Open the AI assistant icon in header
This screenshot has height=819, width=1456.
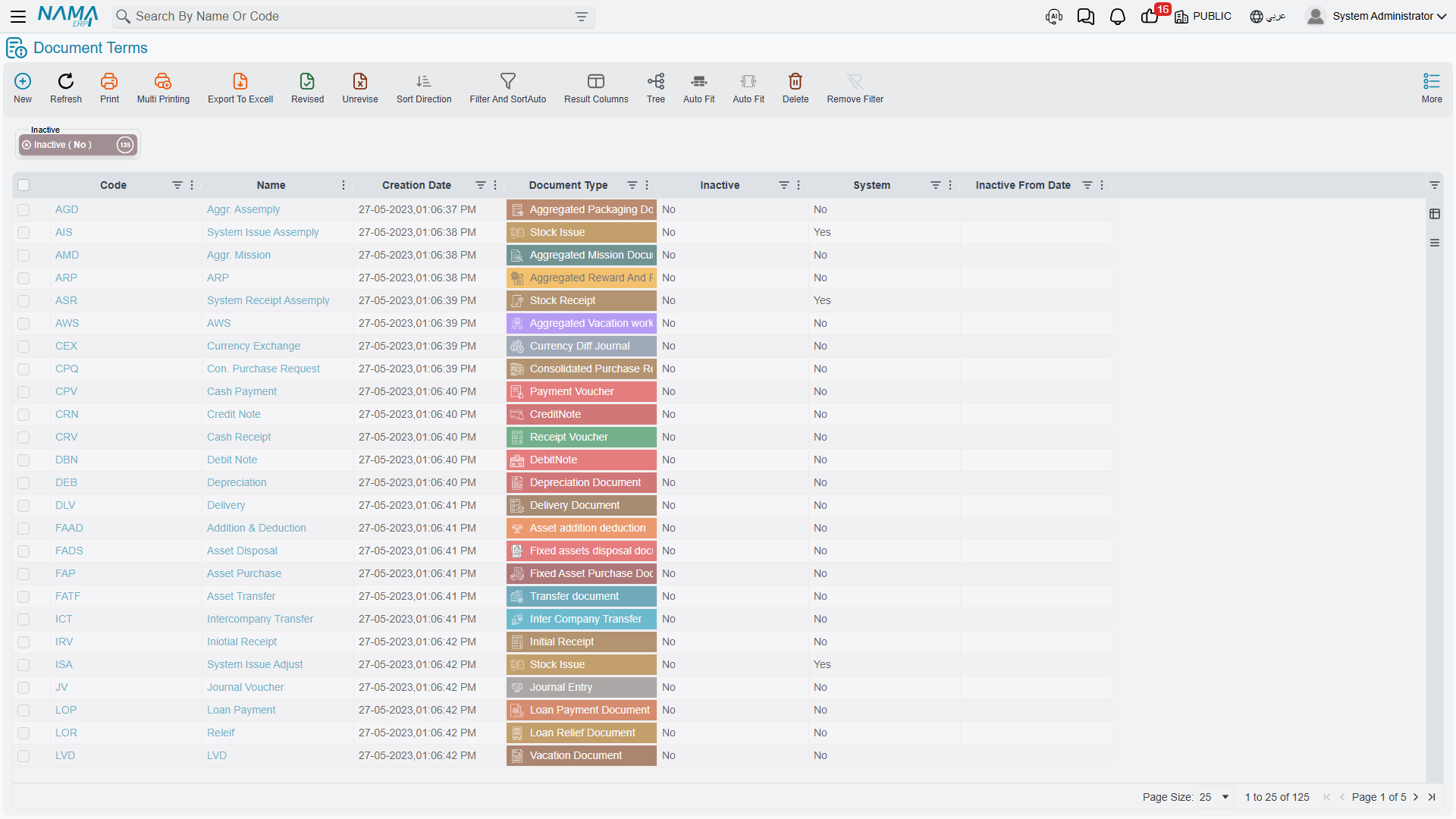pyautogui.click(x=1054, y=17)
